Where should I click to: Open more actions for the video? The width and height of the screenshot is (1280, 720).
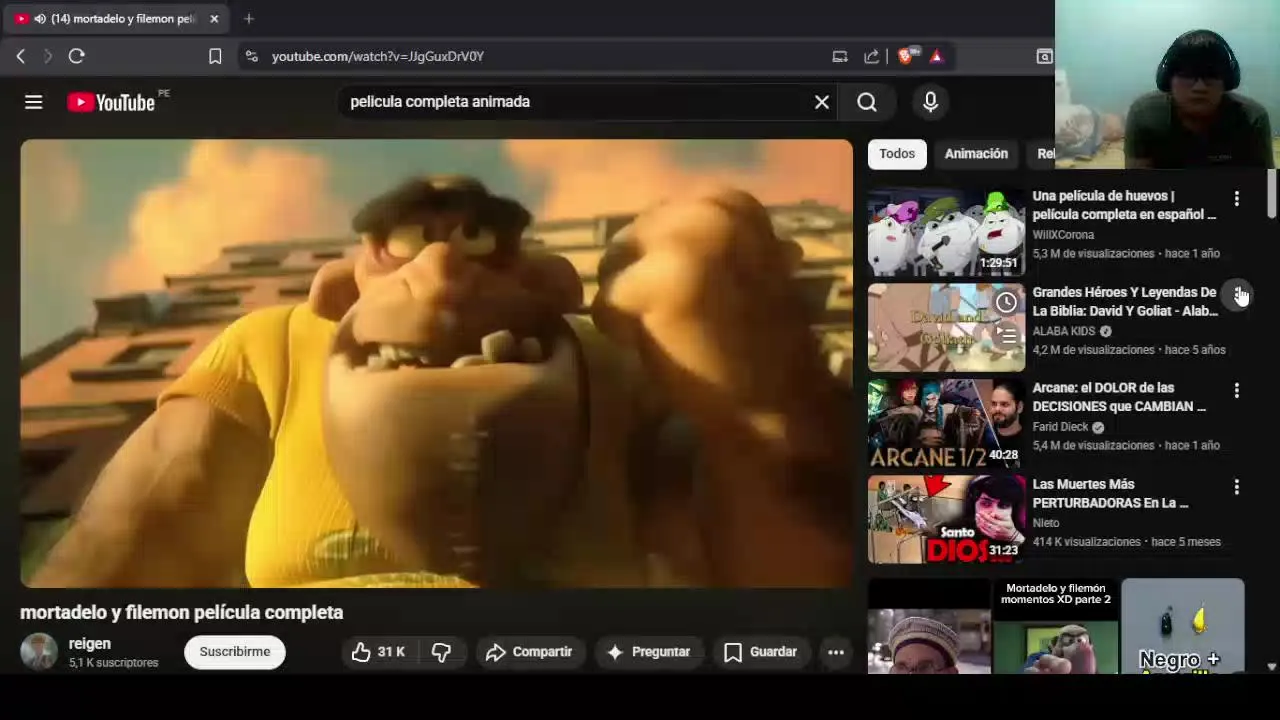point(836,652)
